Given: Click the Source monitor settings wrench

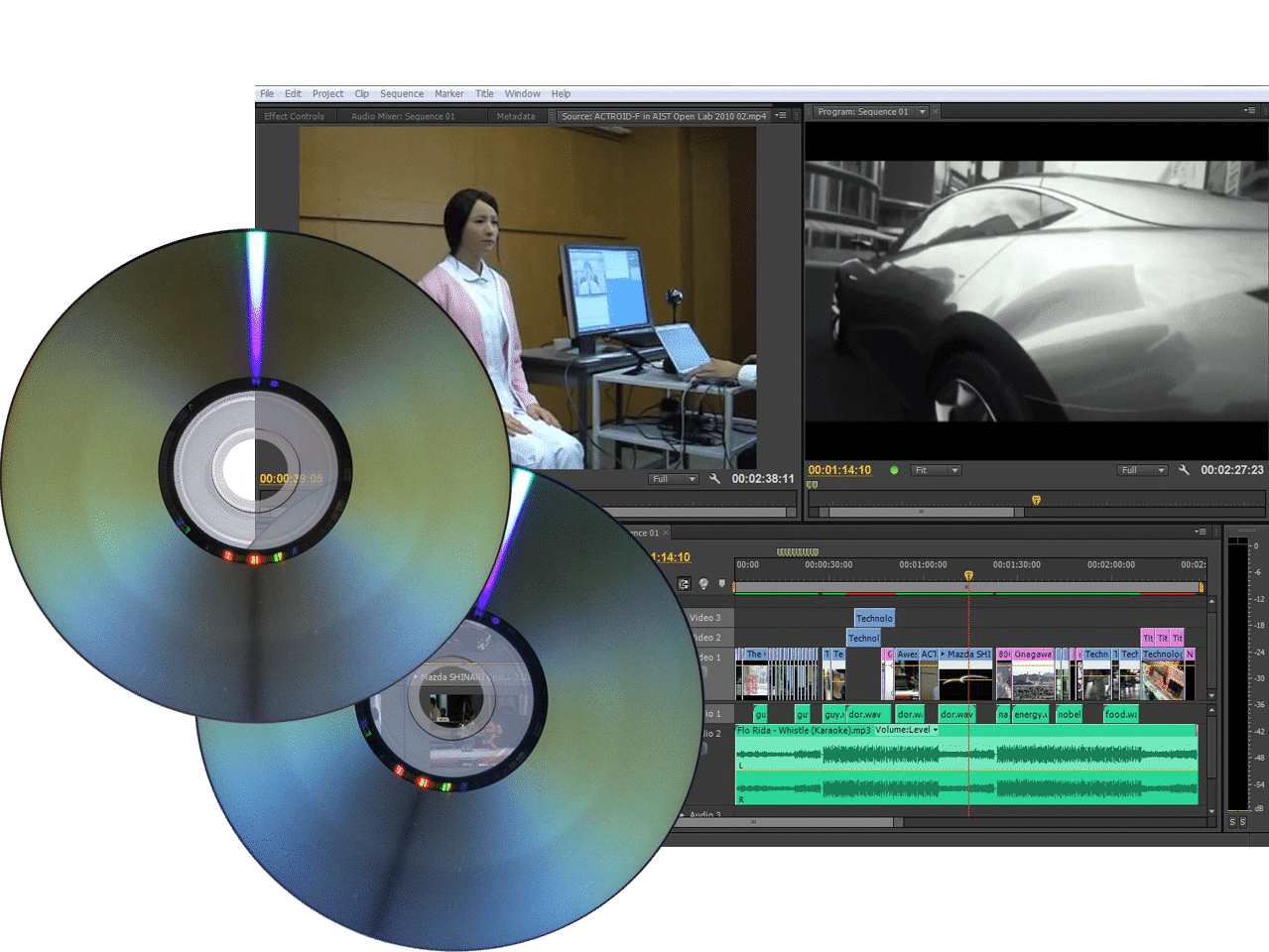Looking at the screenshot, I should (714, 478).
